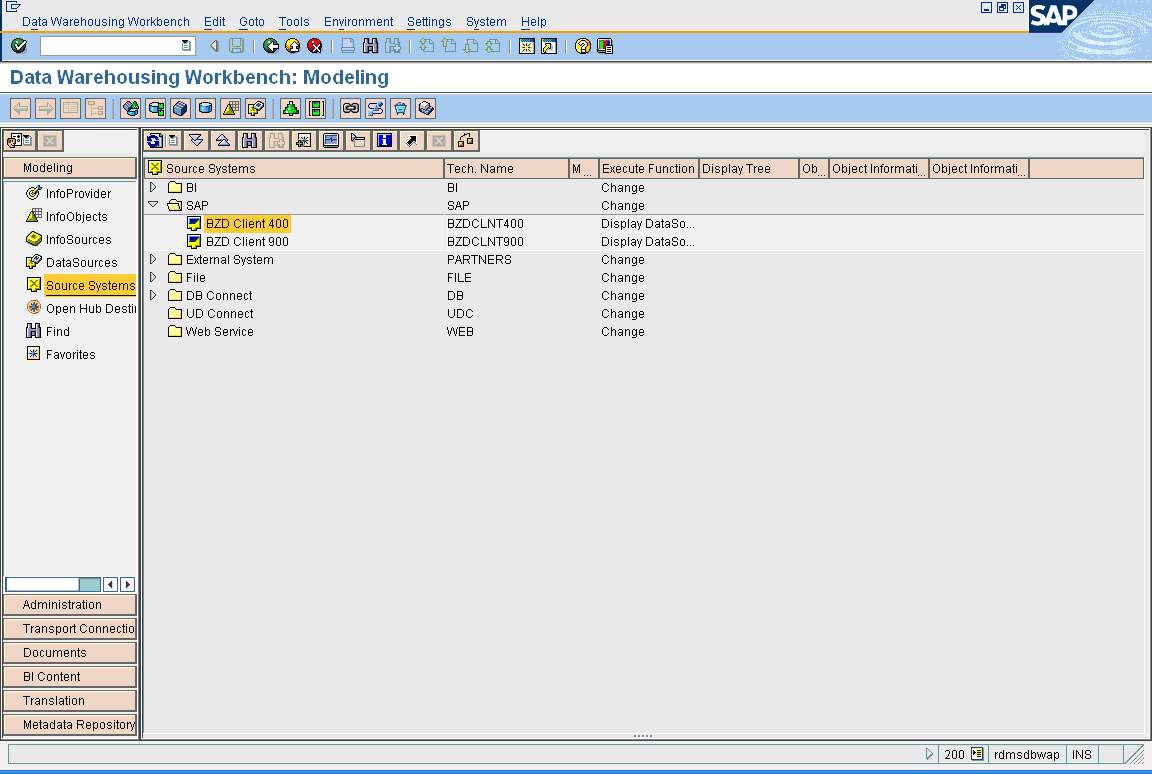Open the Environment menu
The height and width of the screenshot is (774, 1152).
tap(358, 21)
